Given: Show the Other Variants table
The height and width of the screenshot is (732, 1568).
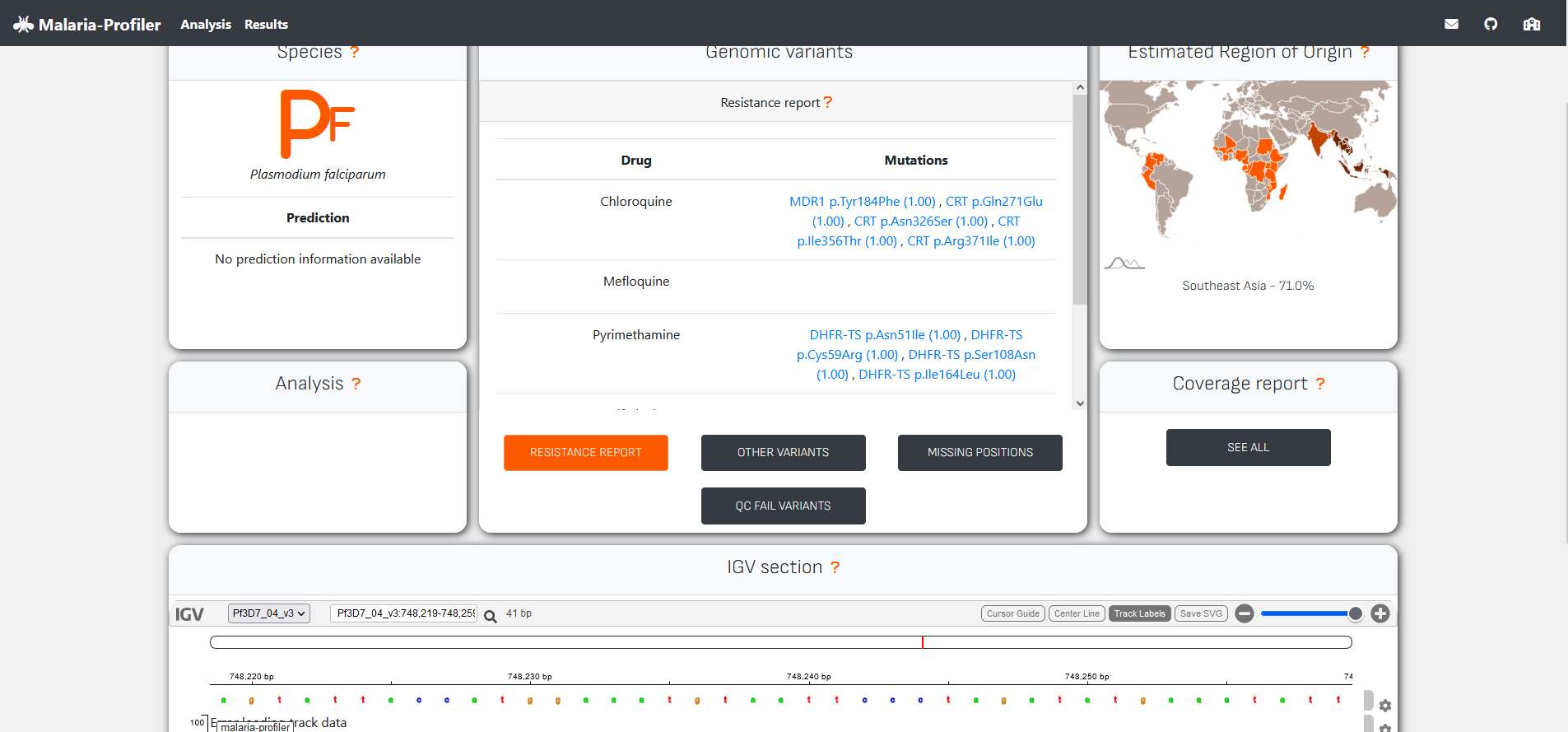Looking at the screenshot, I should point(783,453).
